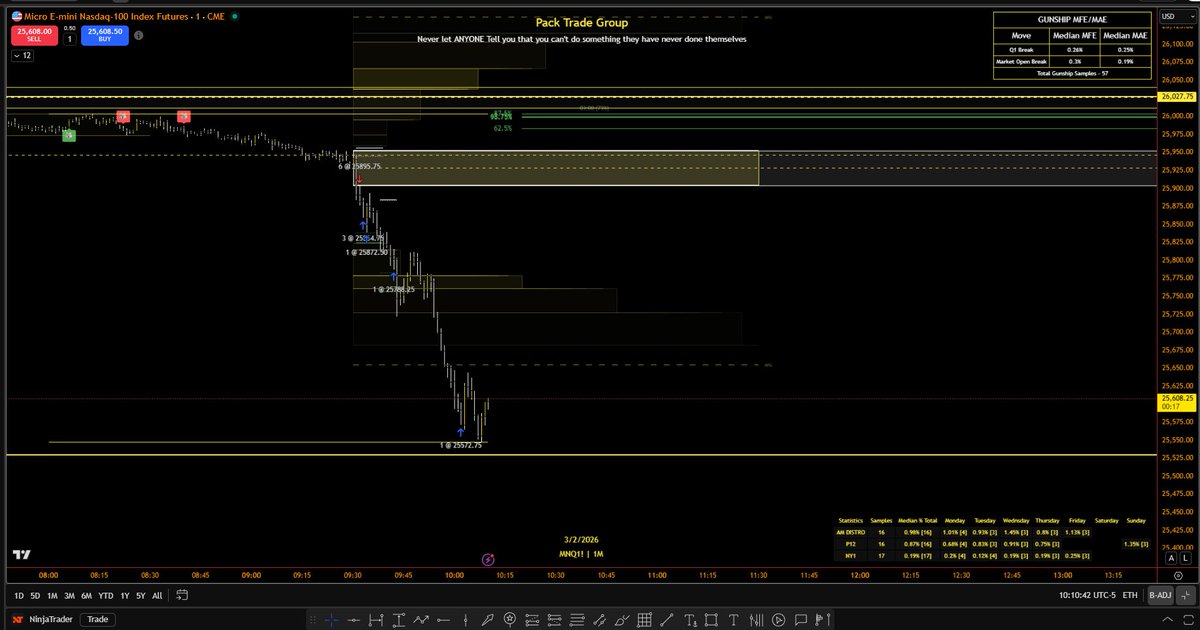1200x630 pixels.
Task: Switch chart range to 1D
Action: click(x=19, y=595)
